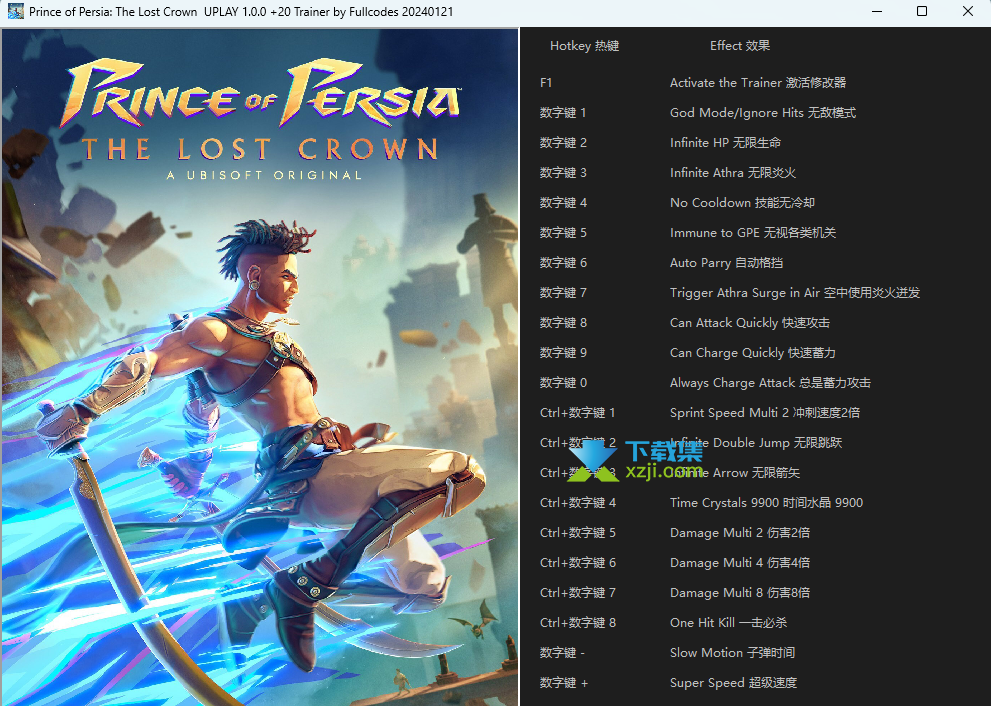Click 'Infinite Double Jump 无限跳跃' effect text
991x706 pixels.
756,443
